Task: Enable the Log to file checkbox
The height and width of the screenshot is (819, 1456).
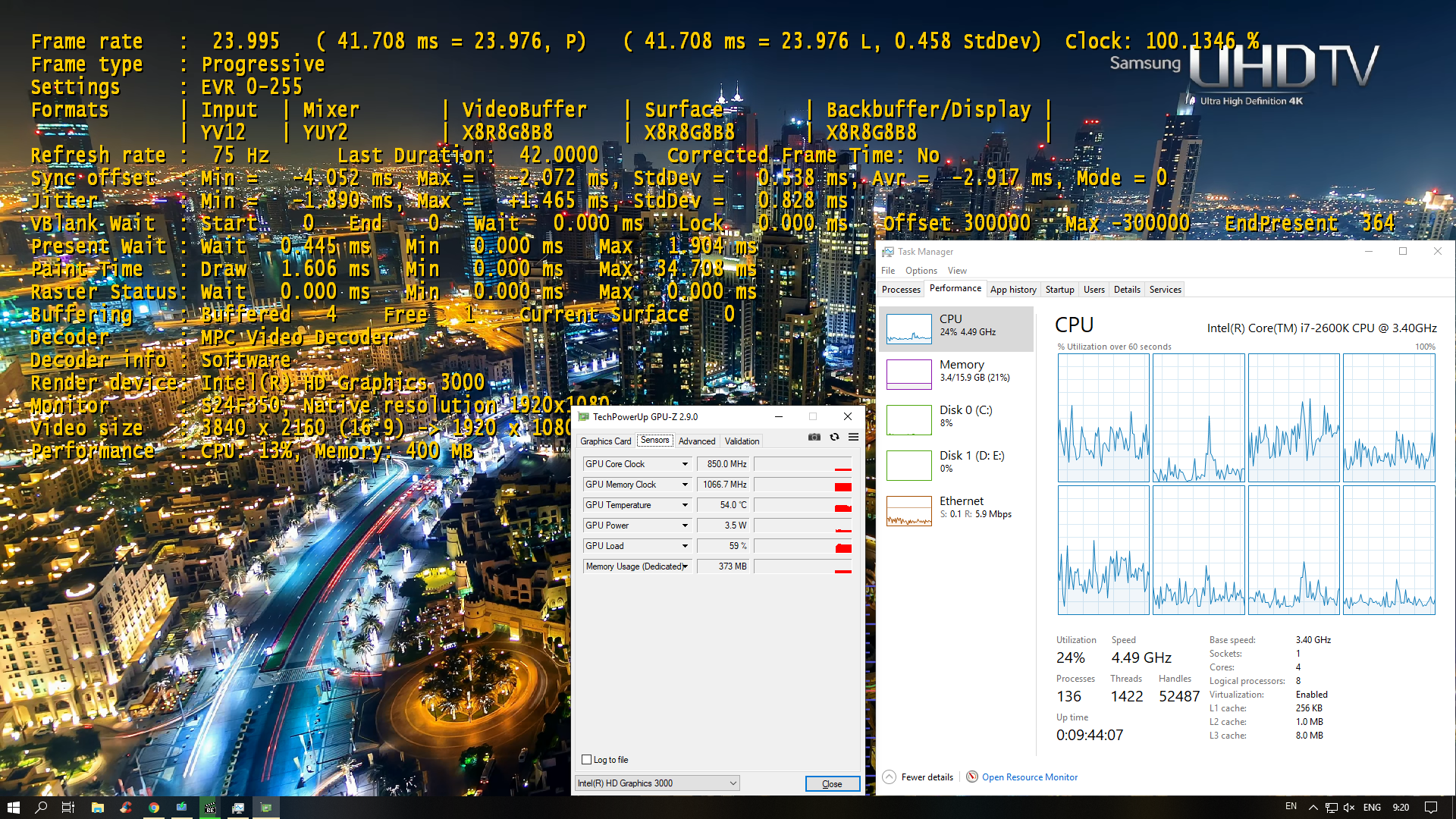Action: tap(586, 759)
